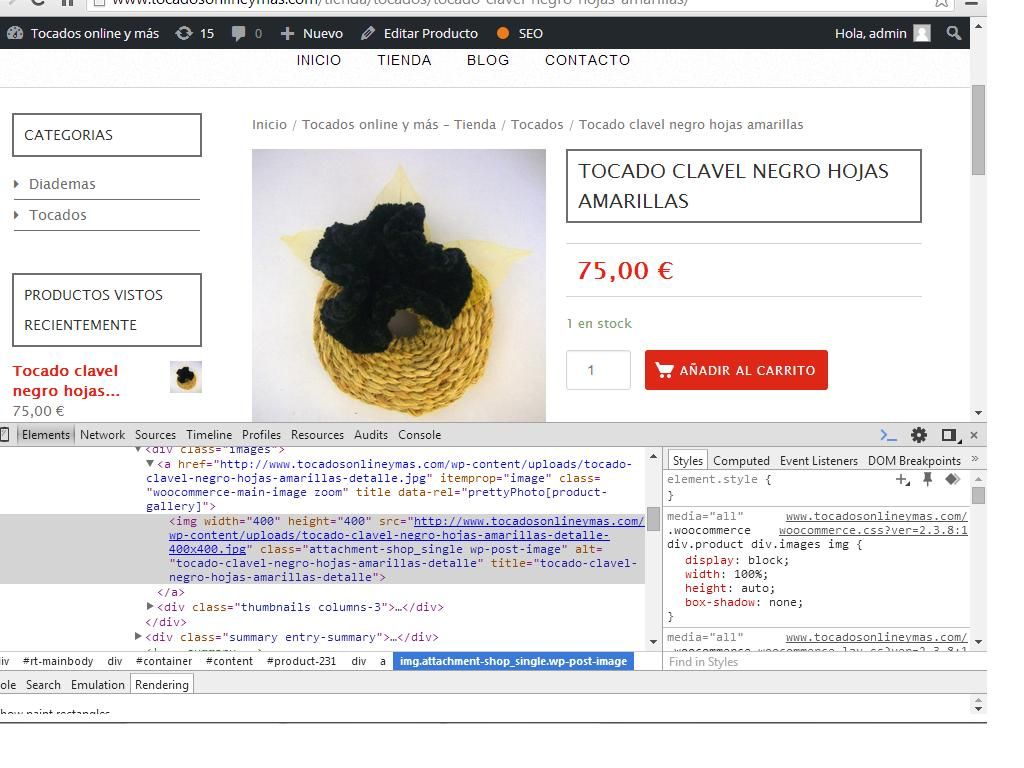The image size is (1024, 768).
Task: Click the Tocados online y más – Tienda breadcrumb
Action: [399, 125]
